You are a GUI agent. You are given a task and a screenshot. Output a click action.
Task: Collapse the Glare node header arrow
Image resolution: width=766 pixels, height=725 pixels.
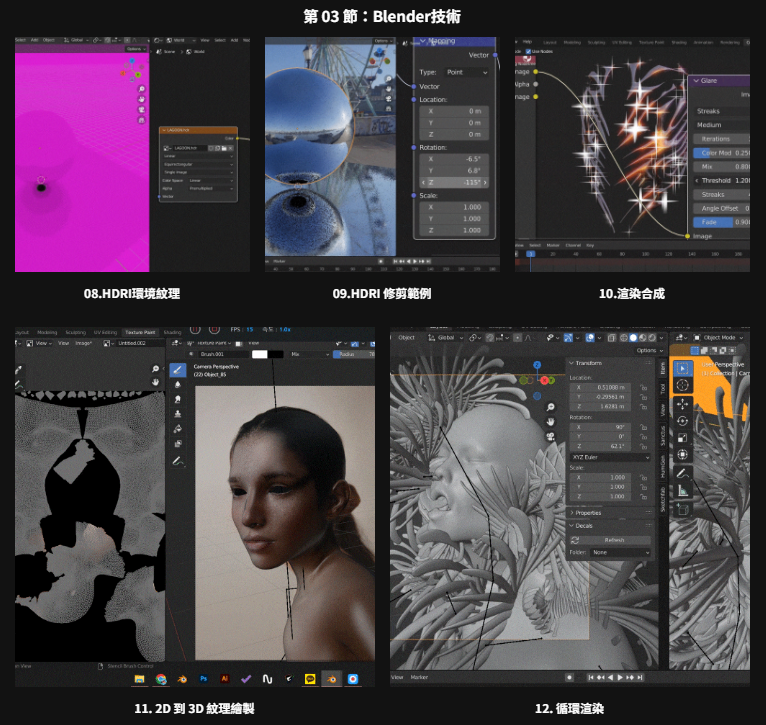click(696, 81)
